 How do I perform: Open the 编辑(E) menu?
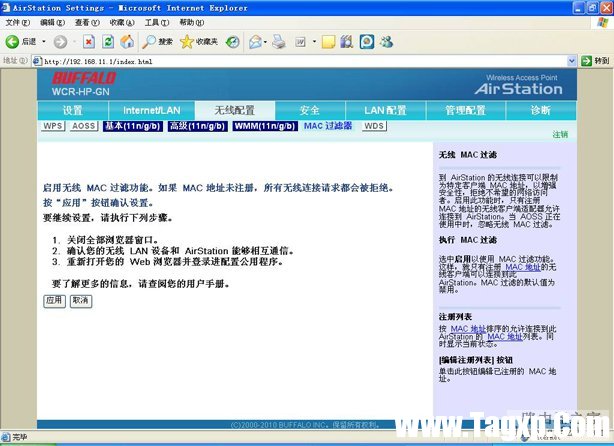point(52,23)
